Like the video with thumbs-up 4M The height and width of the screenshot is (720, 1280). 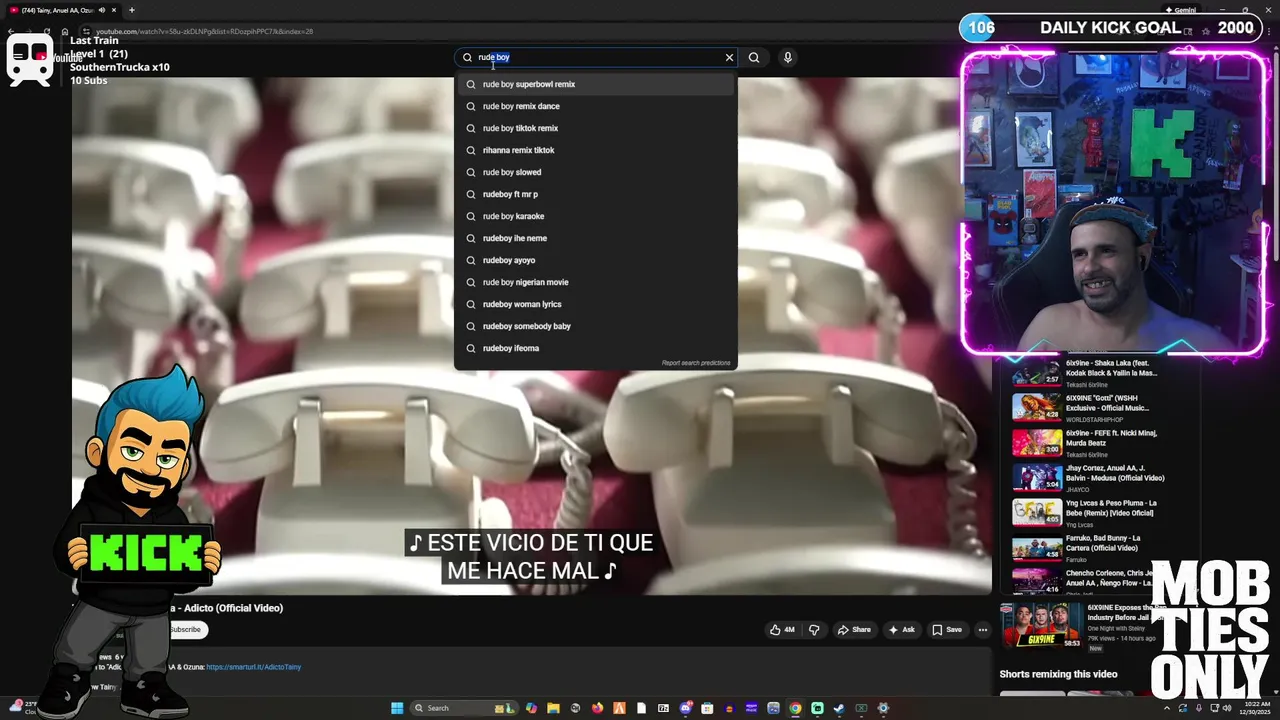(x=782, y=630)
